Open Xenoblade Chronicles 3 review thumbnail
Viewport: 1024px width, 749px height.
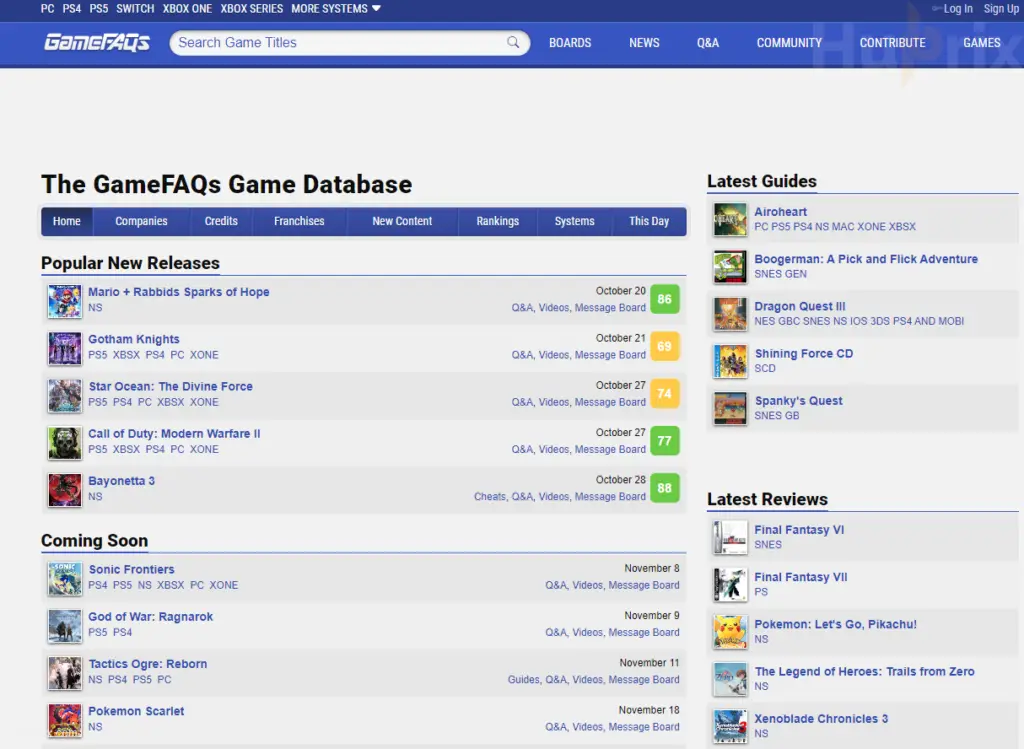click(729, 726)
